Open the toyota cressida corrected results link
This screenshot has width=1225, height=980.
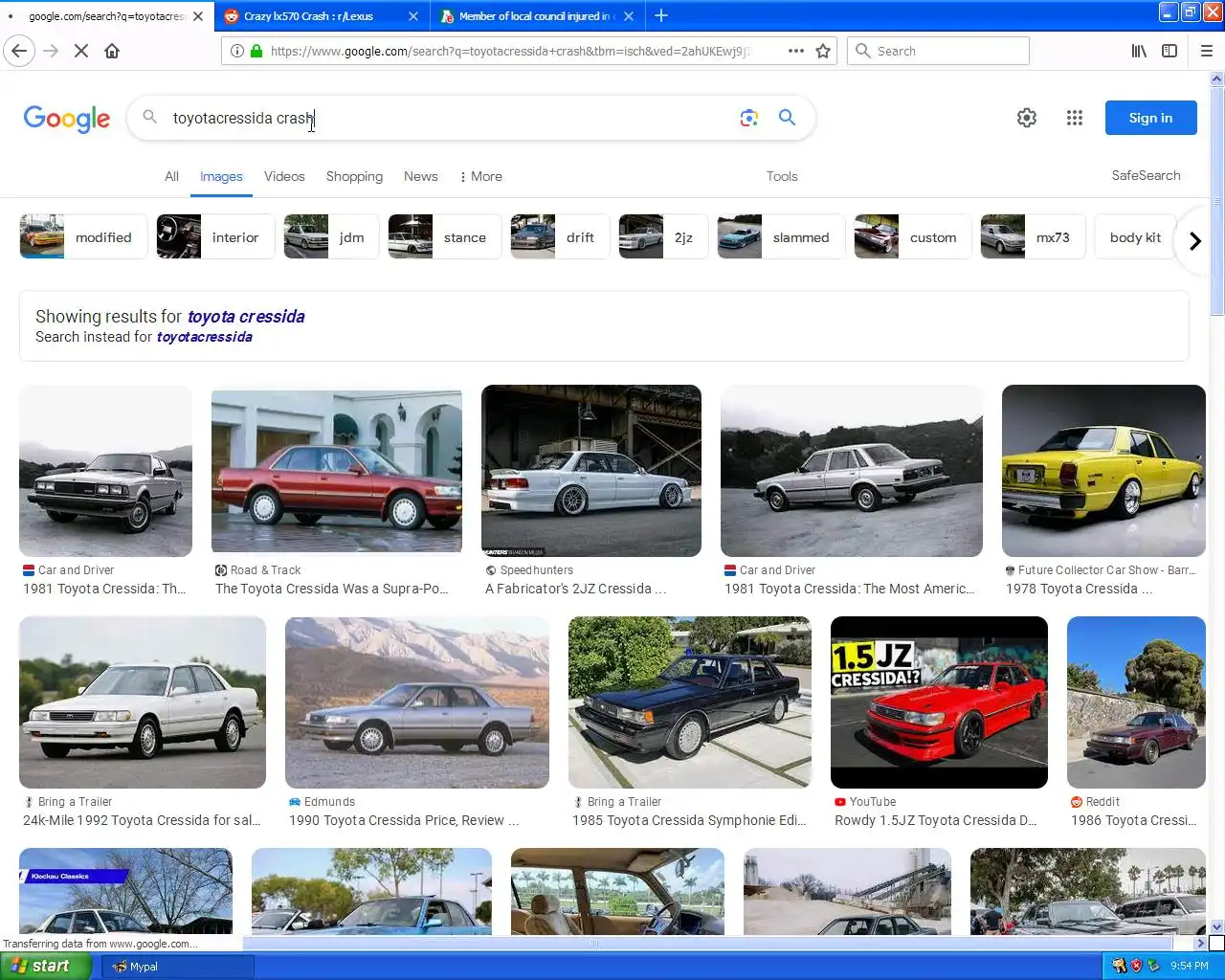[246, 317]
